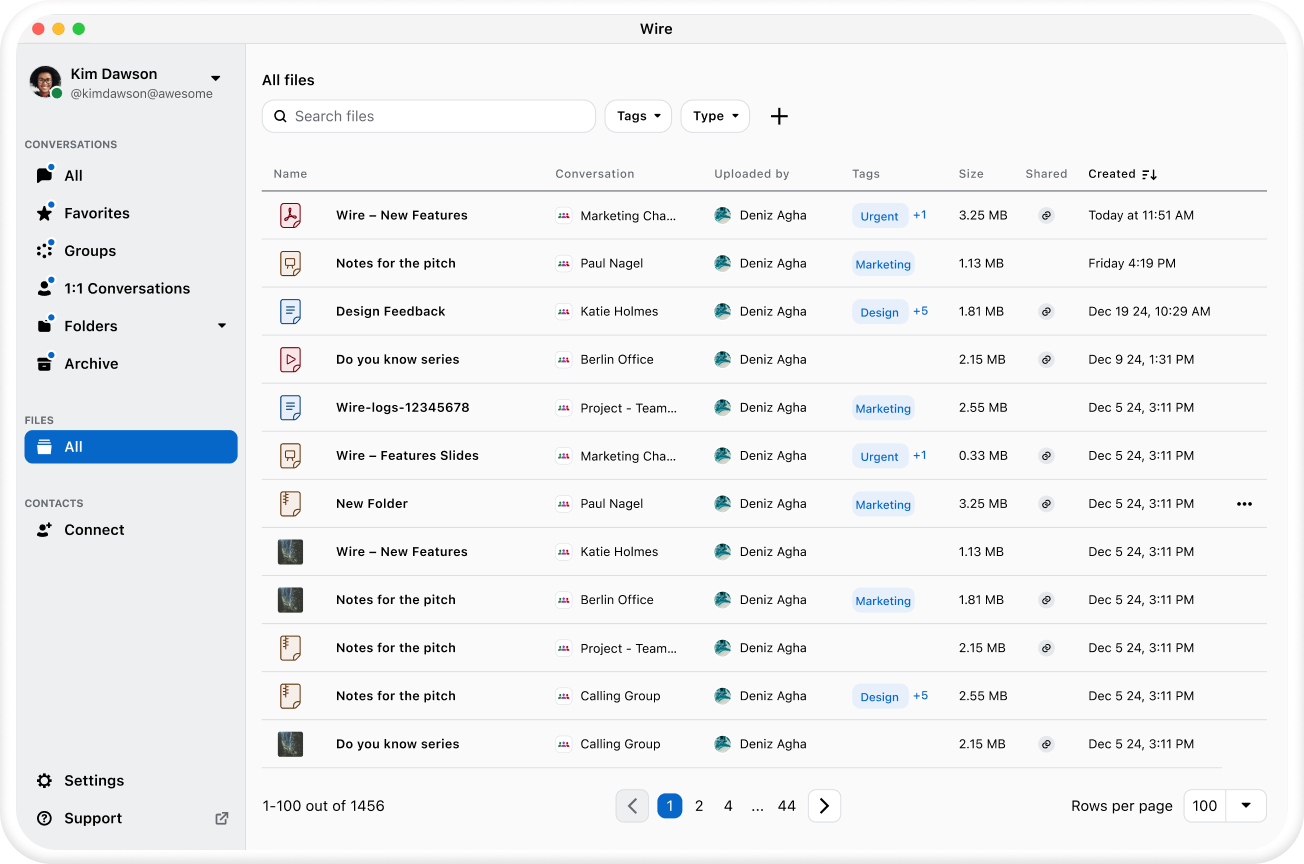Jump to page 44
Image resolution: width=1304 pixels, height=864 pixels.
[787, 806]
